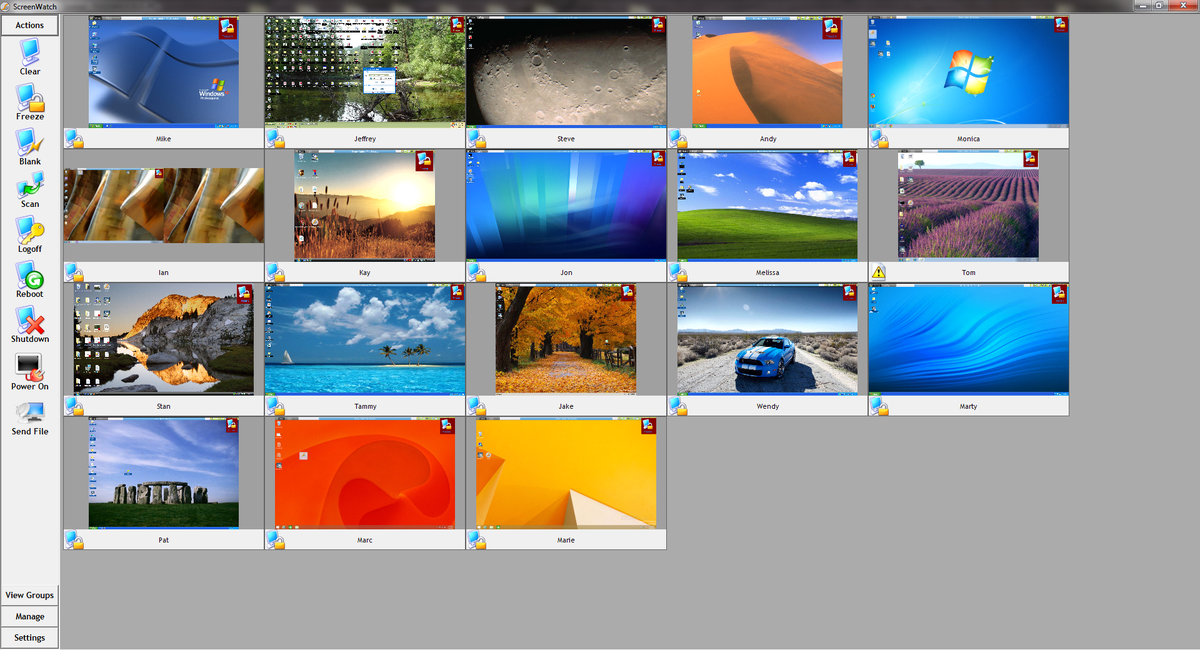This screenshot has width=1200, height=650.
Task: Select Melissa's green hill screen thumbnail
Action: click(767, 205)
